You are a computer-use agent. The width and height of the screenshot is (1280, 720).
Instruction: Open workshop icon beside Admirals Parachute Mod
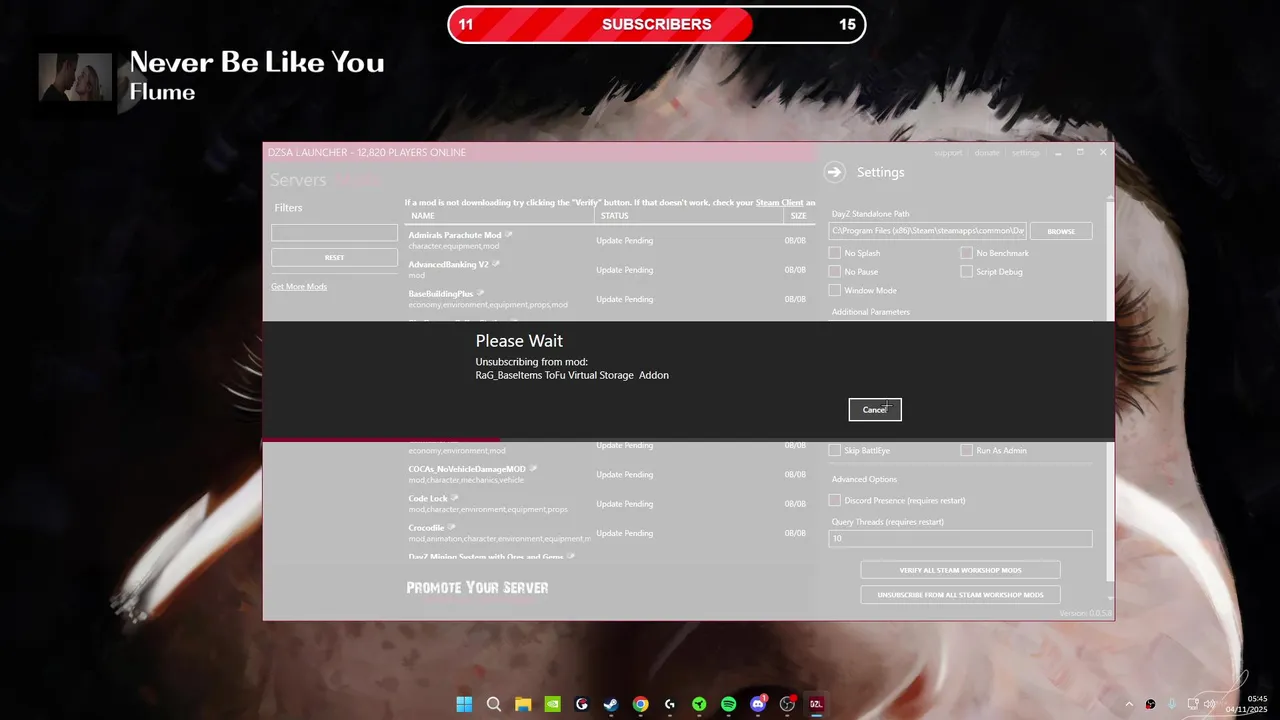click(509, 235)
